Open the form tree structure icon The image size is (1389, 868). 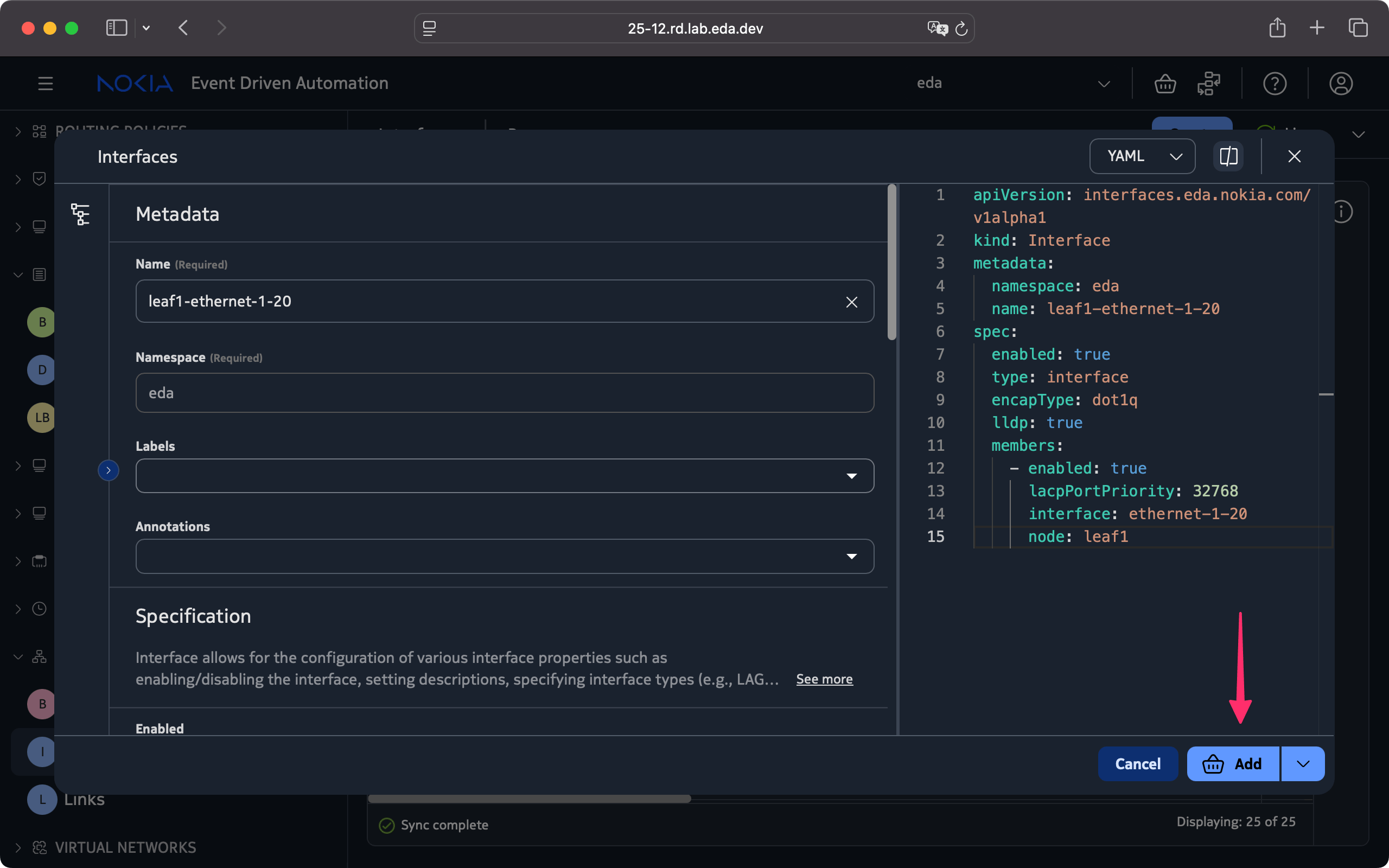80,214
